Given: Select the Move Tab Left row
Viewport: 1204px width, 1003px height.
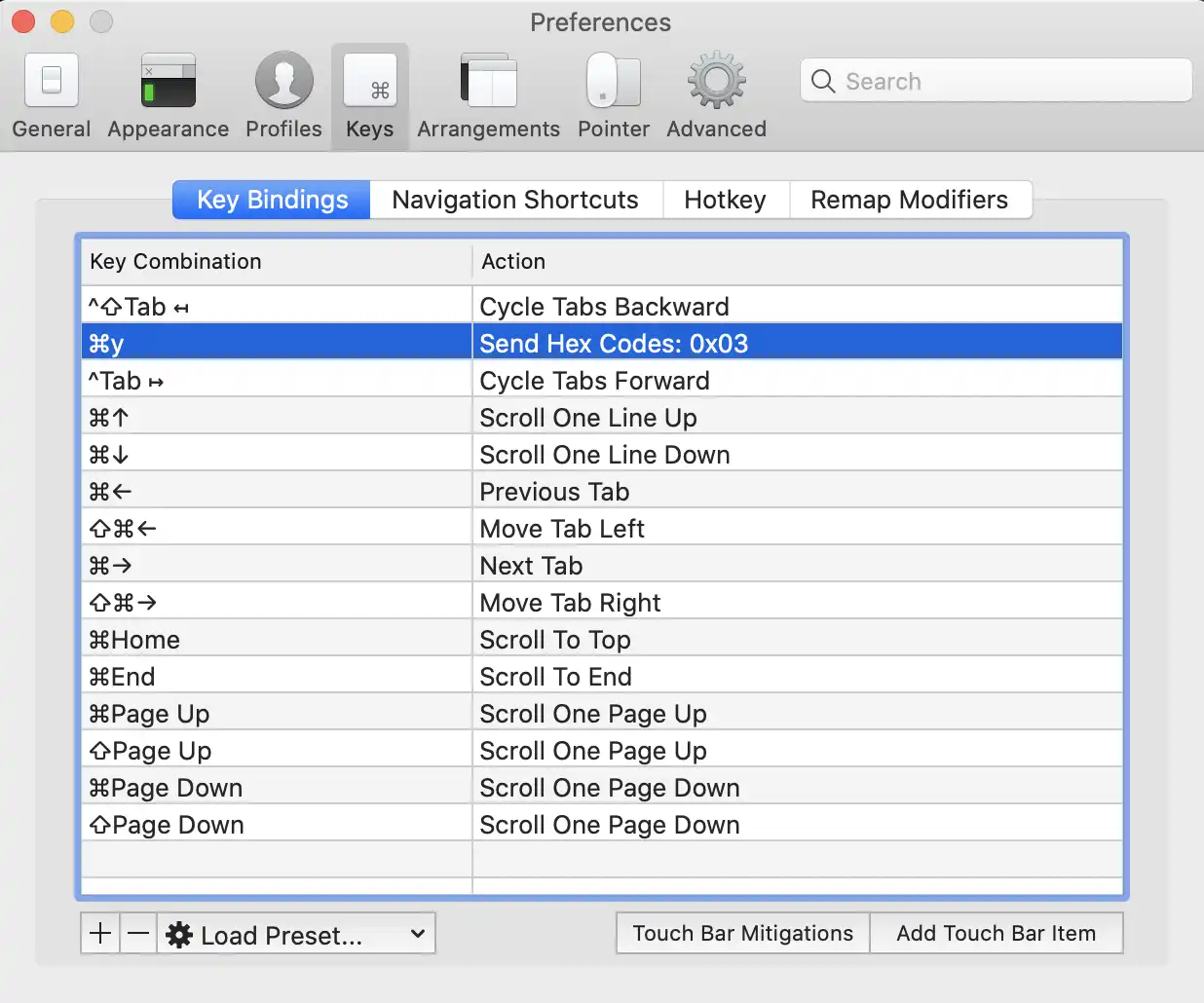Looking at the screenshot, I should point(602,528).
